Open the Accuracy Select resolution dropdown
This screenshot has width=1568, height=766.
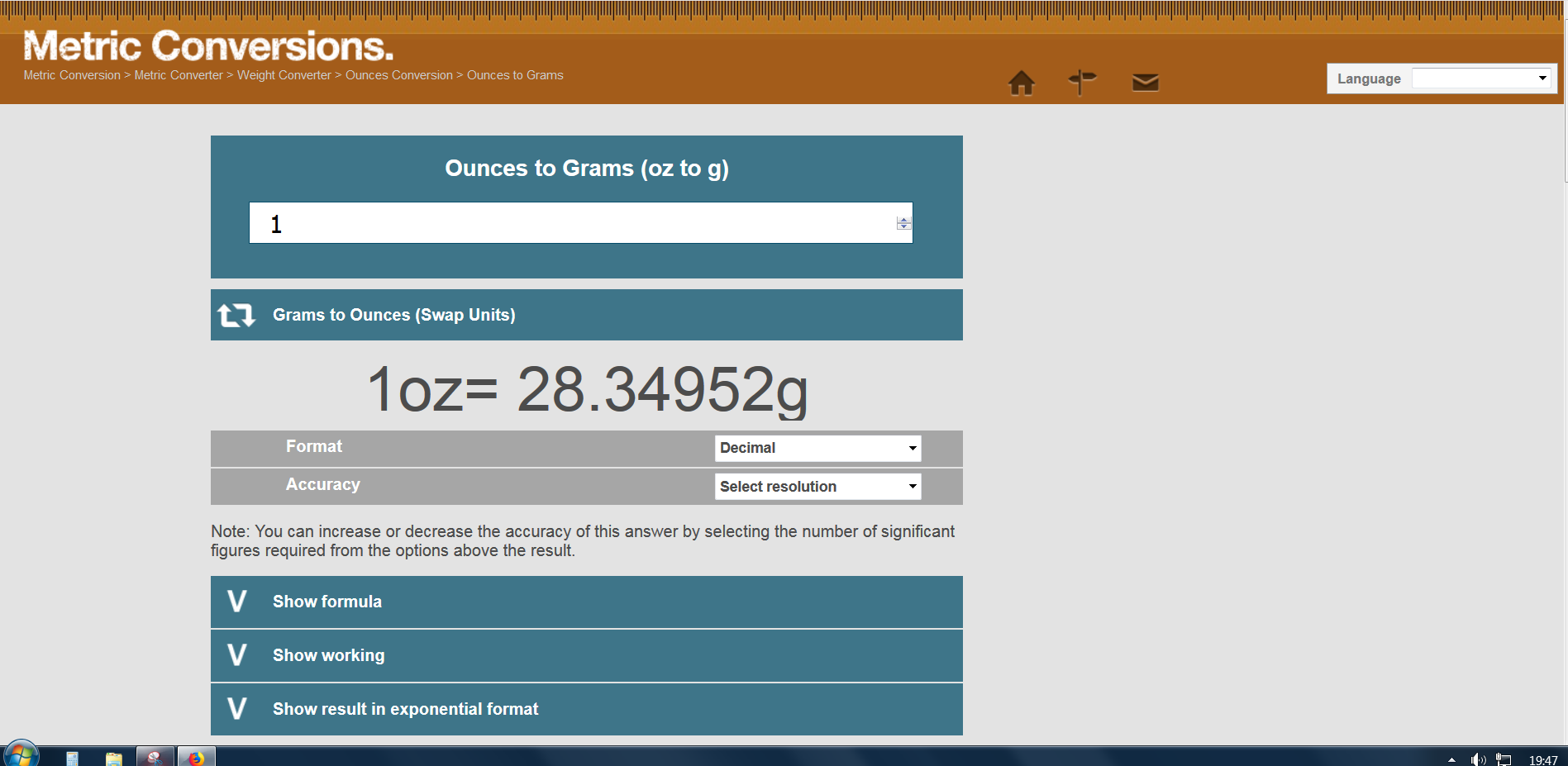click(817, 487)
